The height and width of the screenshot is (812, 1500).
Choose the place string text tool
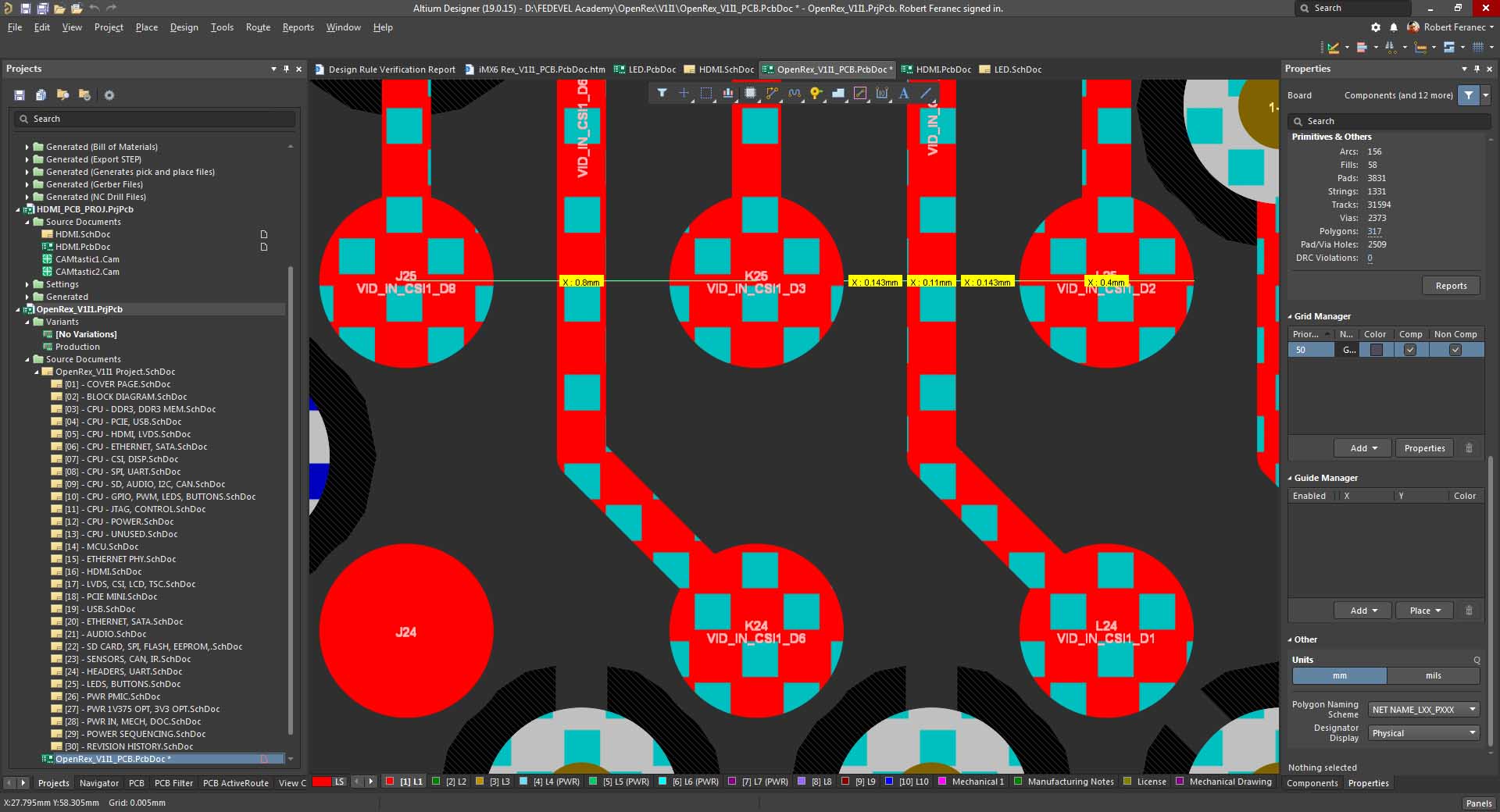904,93
